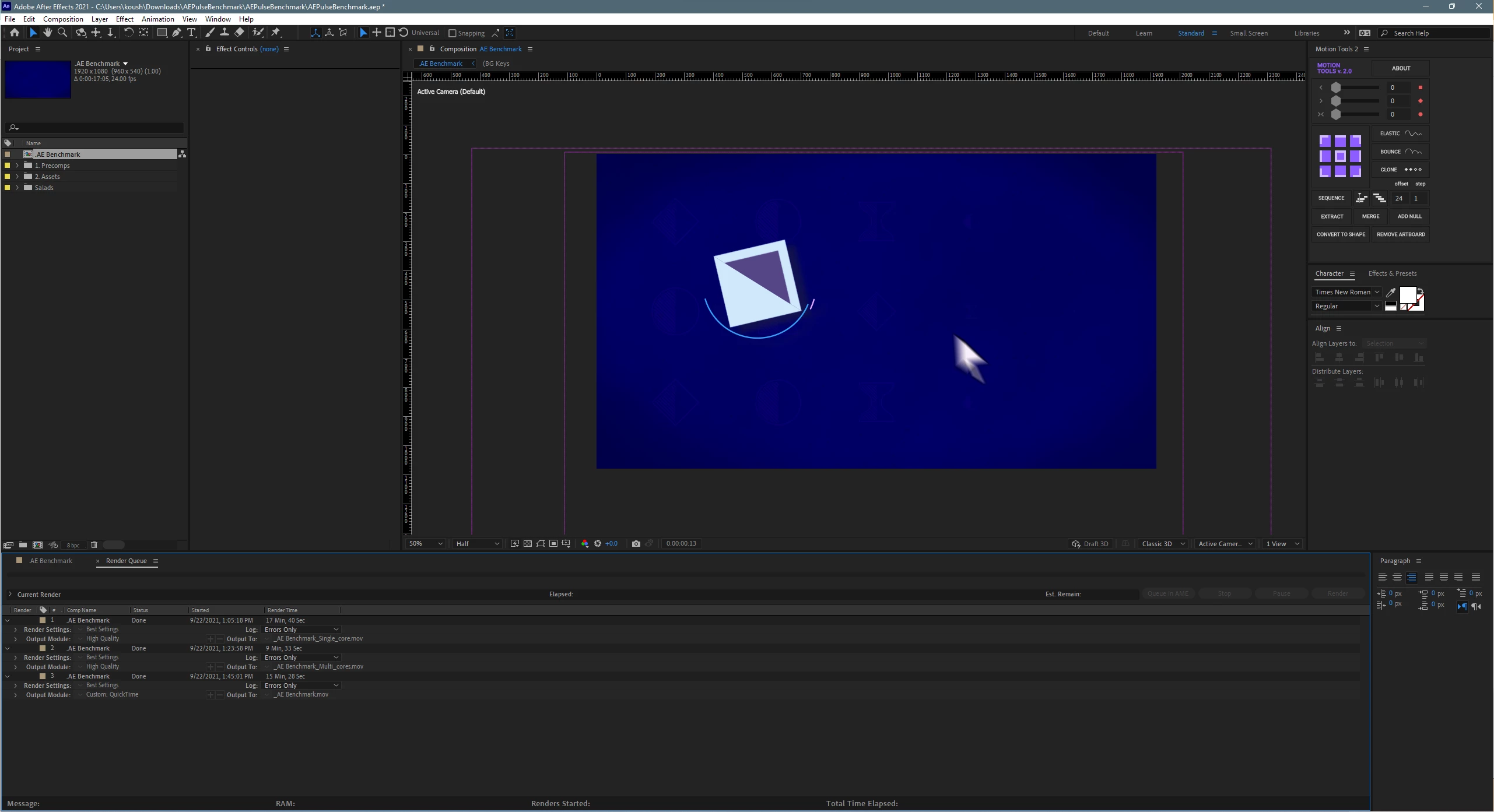
Task: Select the Clone Stamp tool
Action: [224, 33]
